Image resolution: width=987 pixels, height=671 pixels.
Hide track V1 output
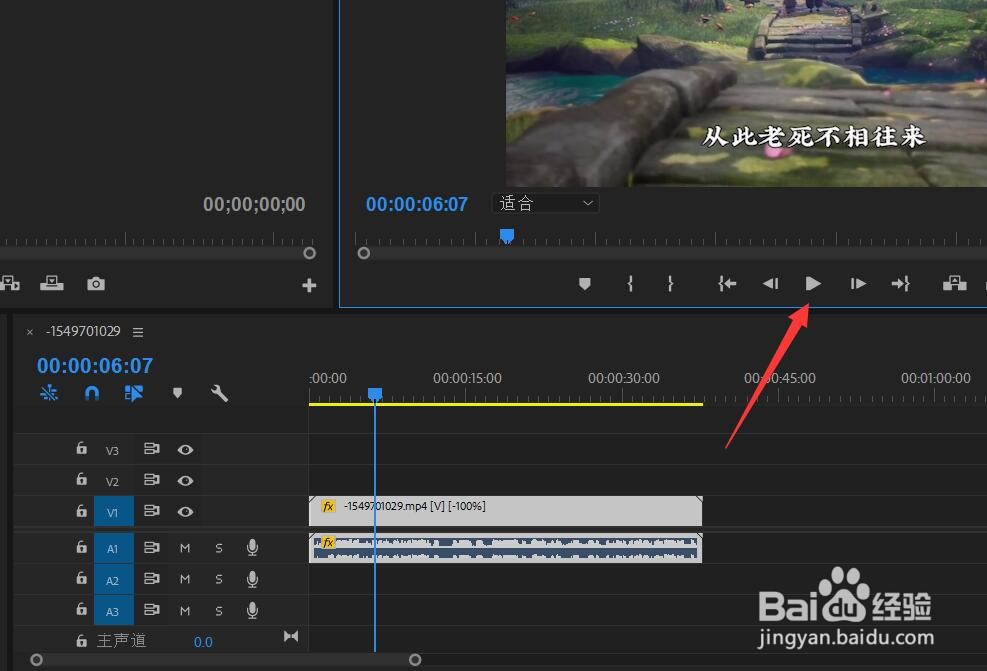point(185,511)
